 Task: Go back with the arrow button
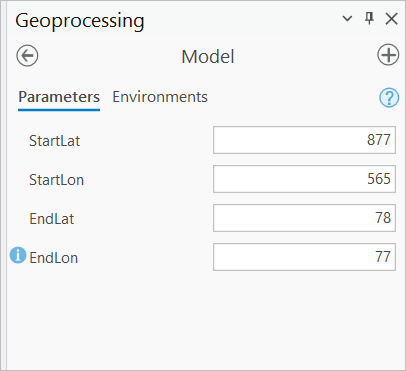click(27, 56)
